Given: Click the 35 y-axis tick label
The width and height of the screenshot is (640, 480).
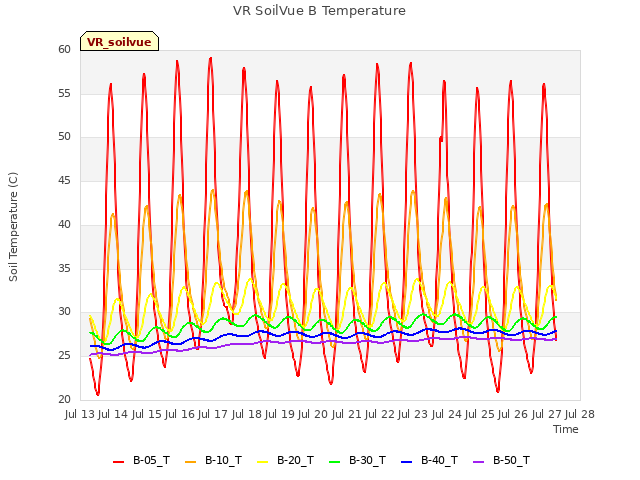Looking at the screenshot, I should pos(64,268).
